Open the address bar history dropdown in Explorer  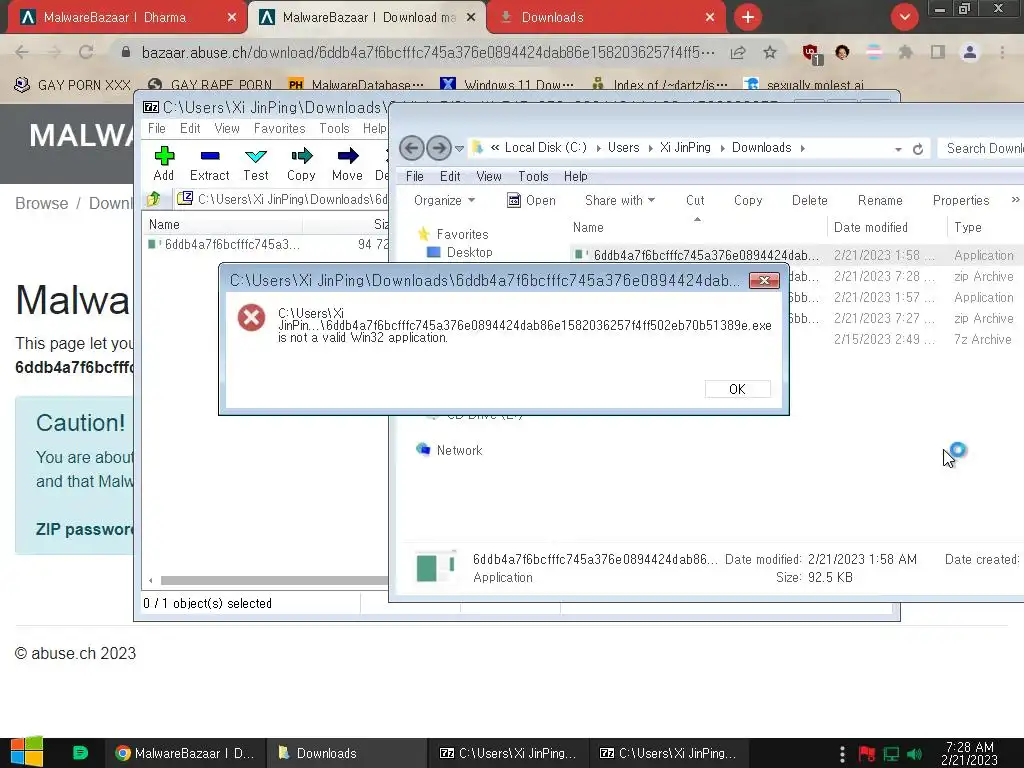tap(899, 149)
